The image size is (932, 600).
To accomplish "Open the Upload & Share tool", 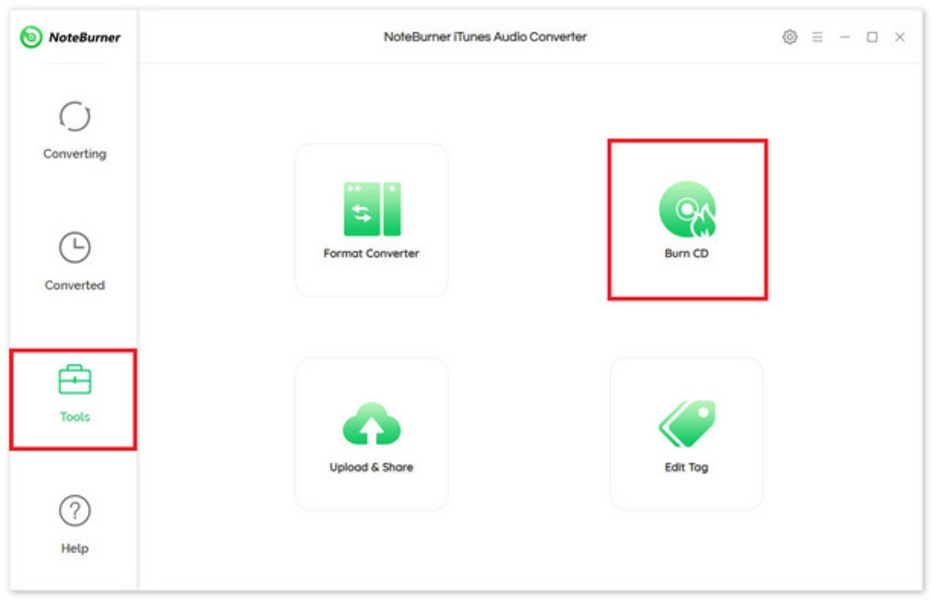I will point(371,433).
